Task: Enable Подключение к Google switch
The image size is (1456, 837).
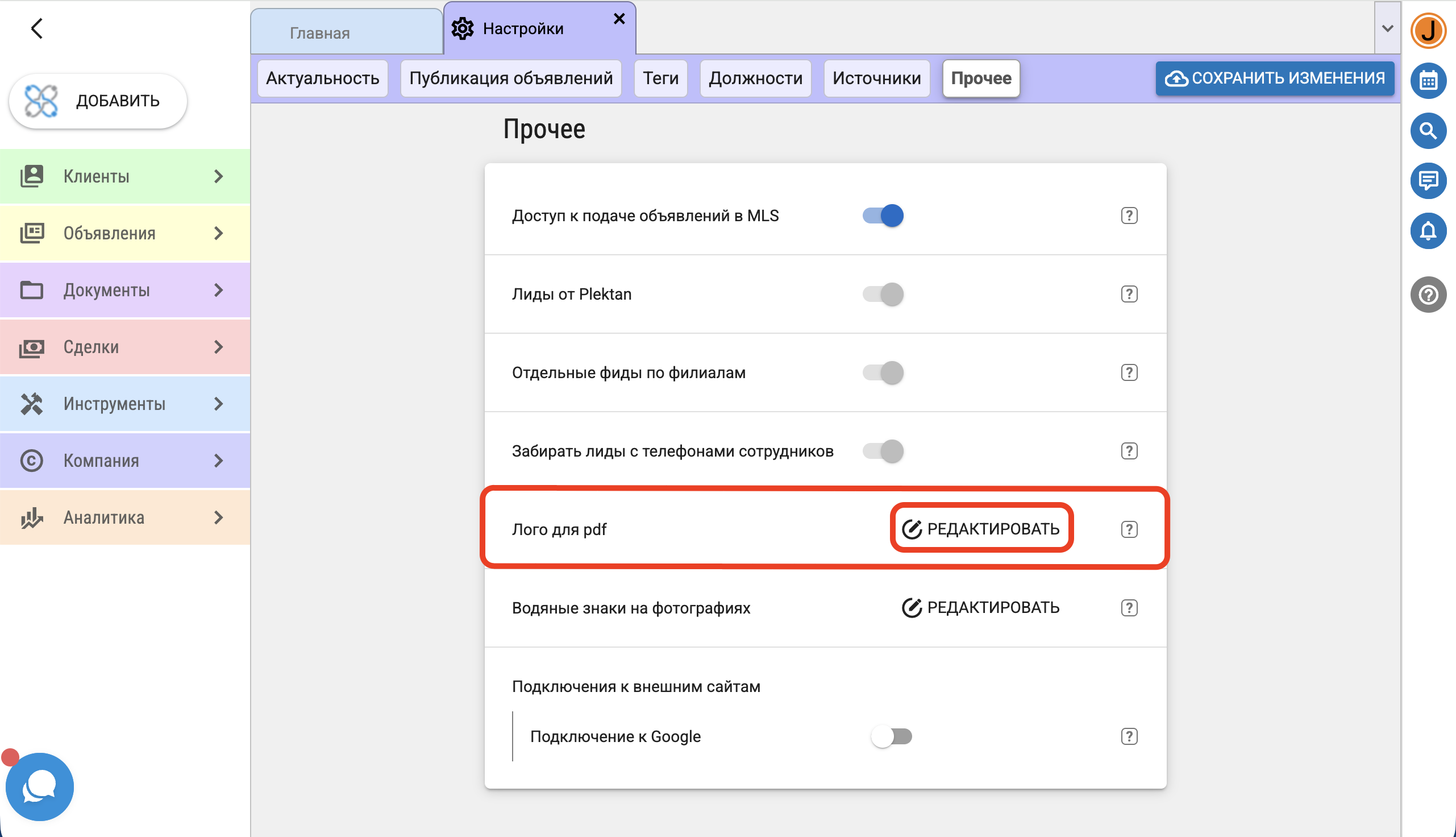Action: pyautogui.click(x=891, y=736)
